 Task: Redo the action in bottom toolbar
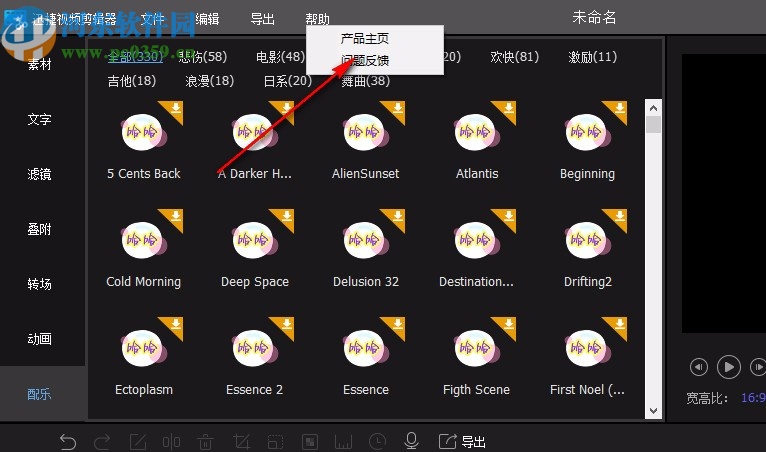click(102, 442)
